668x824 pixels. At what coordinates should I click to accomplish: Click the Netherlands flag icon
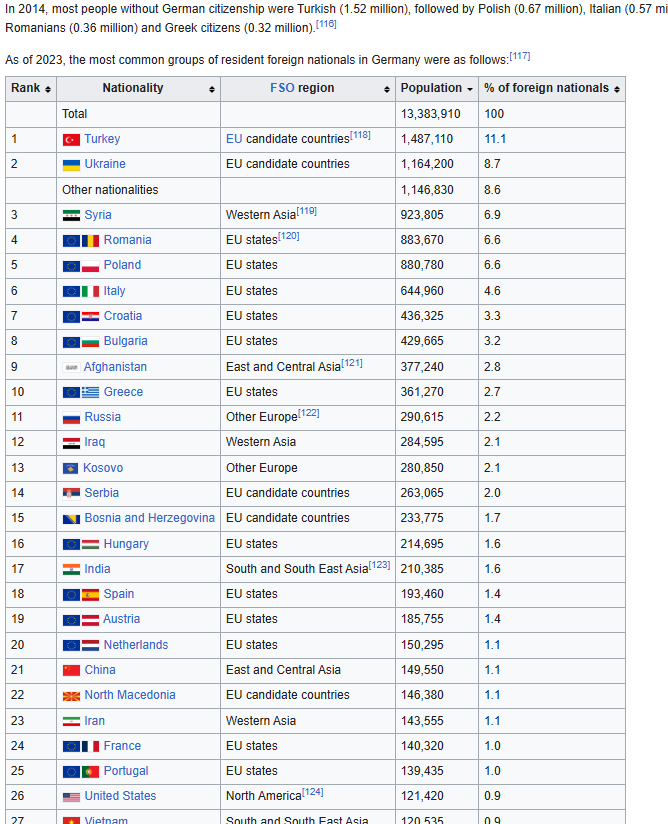pyautogui.click(x=90, y=645)
